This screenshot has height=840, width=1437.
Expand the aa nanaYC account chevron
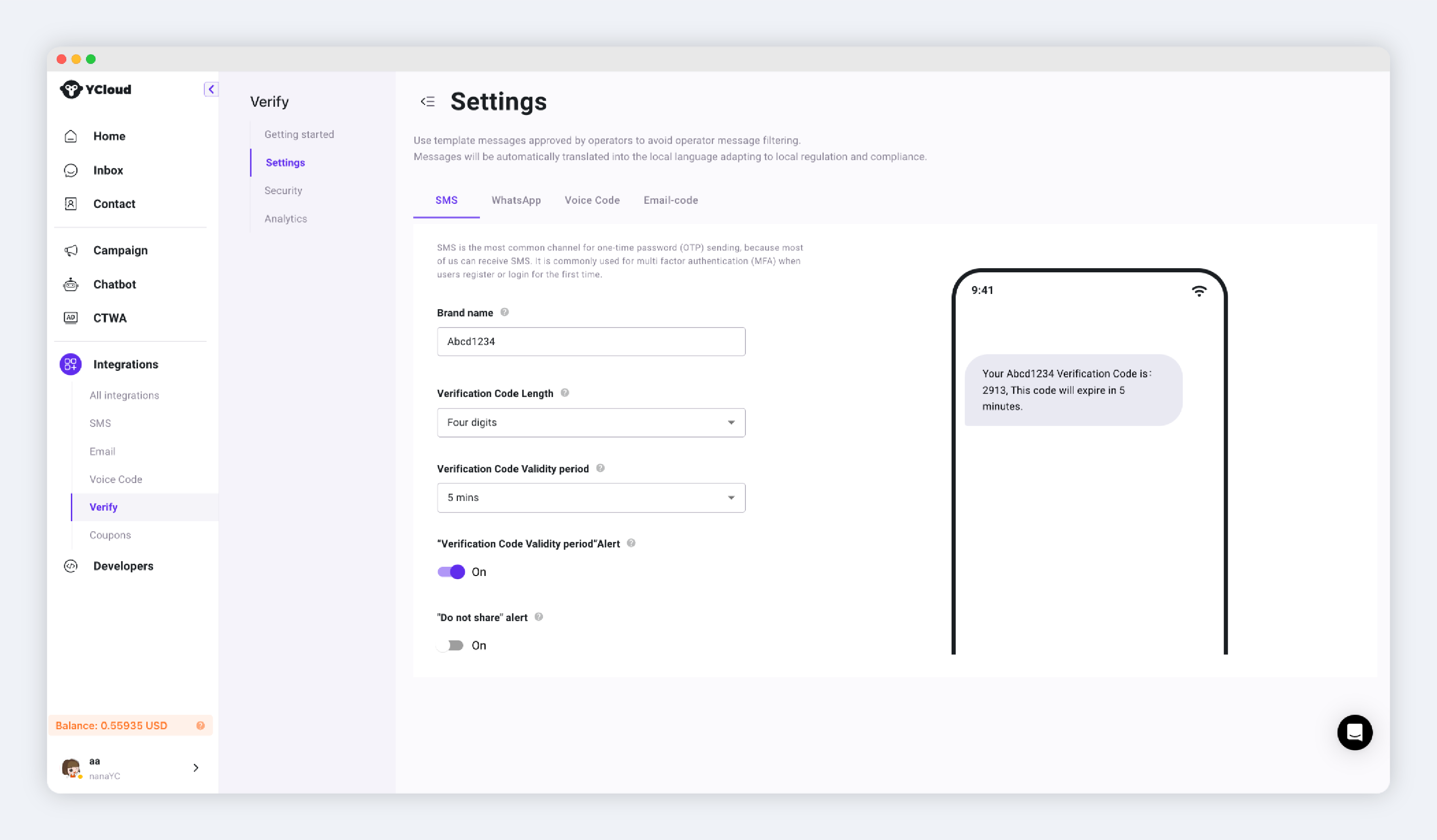click(196, 768)
